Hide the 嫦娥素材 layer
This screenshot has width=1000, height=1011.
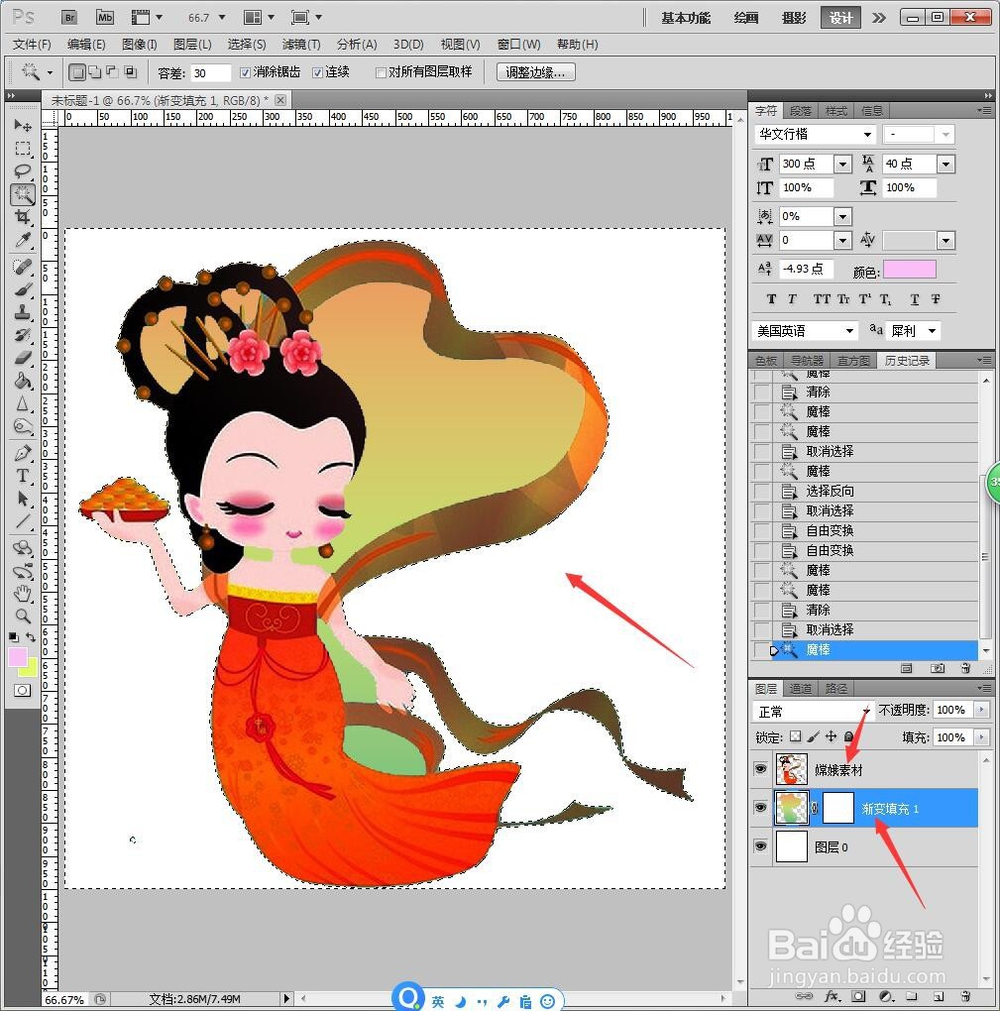point(761,769)
